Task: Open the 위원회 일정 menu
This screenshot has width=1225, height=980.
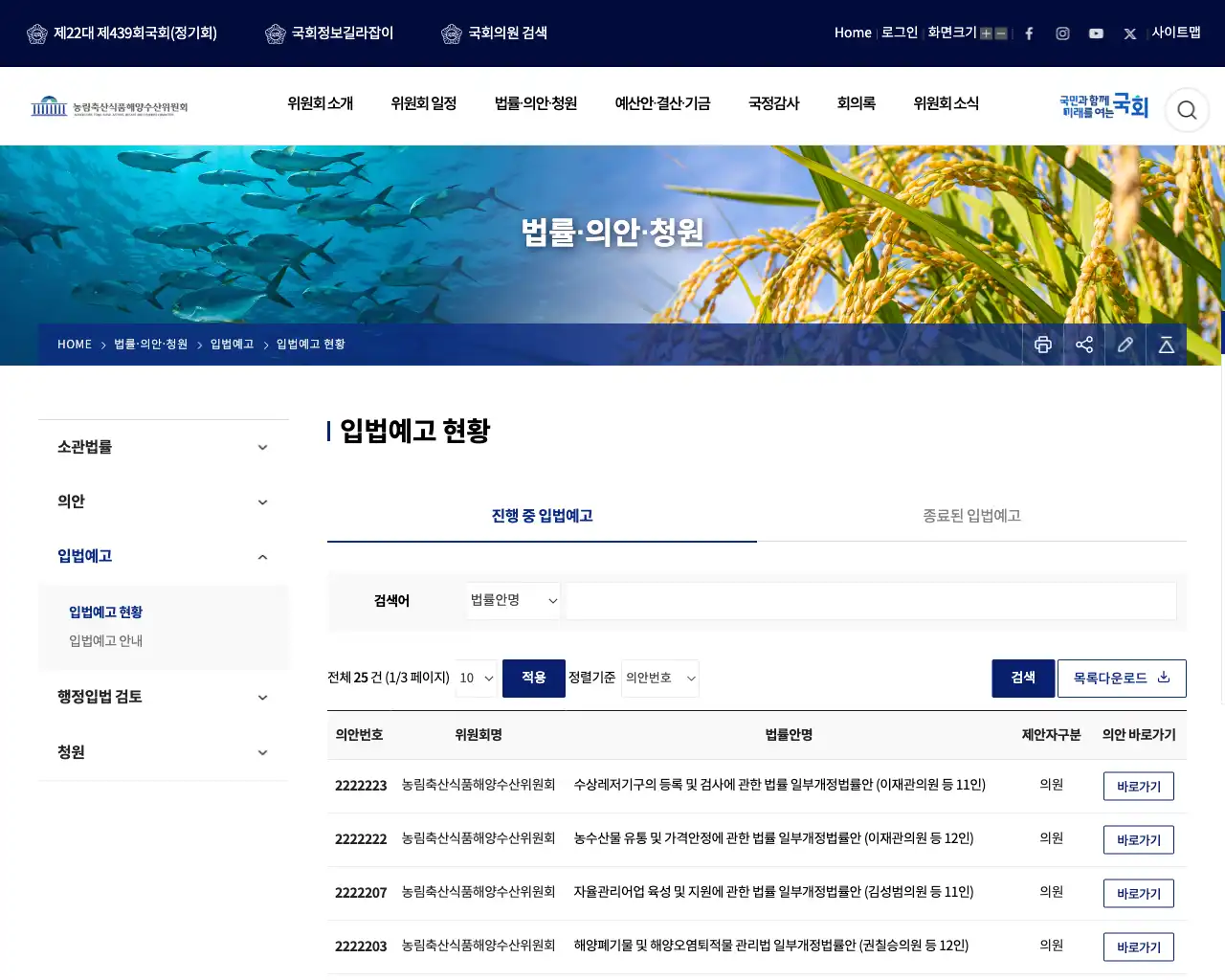Action: coord(423,103)
